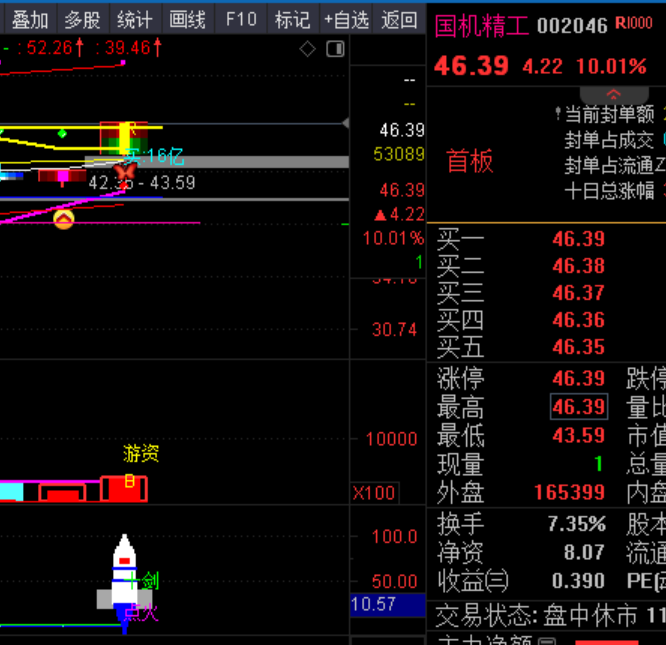Select the 画线 drawing tool
666x645 pixels.
point(188,20)
